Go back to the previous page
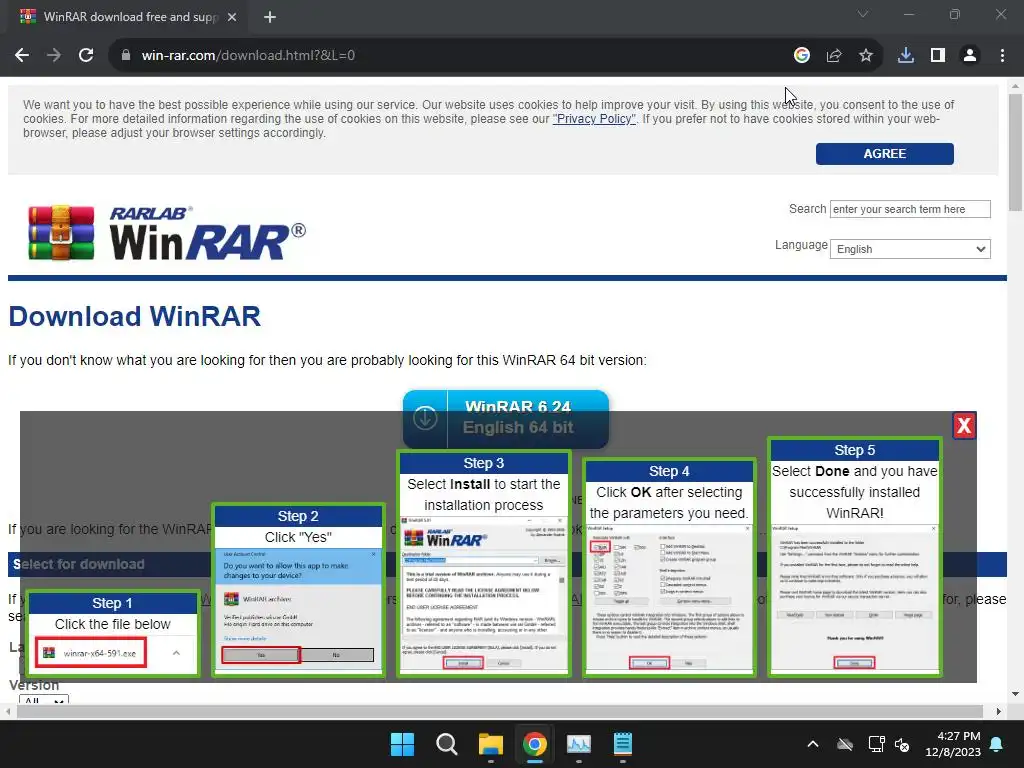The height and width of the screenshot is (768, 1024). 22,56
